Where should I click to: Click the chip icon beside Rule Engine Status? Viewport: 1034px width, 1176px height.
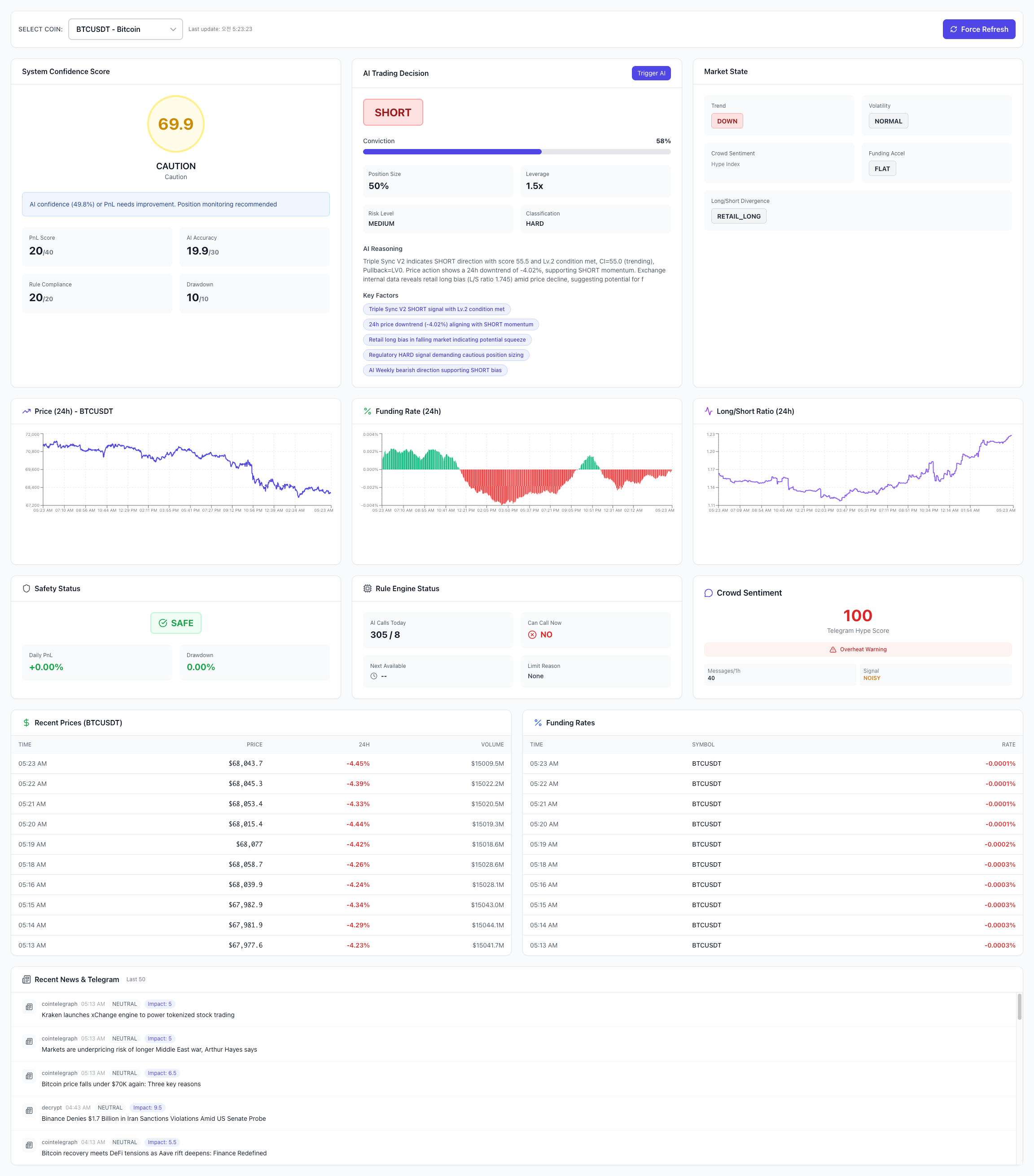[367, 588]
